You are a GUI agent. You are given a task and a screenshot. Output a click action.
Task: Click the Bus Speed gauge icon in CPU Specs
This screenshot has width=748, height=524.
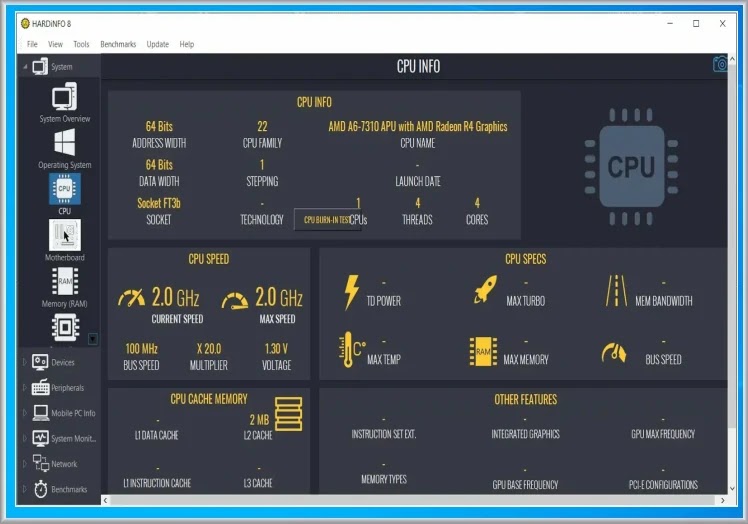pos(613,353)
